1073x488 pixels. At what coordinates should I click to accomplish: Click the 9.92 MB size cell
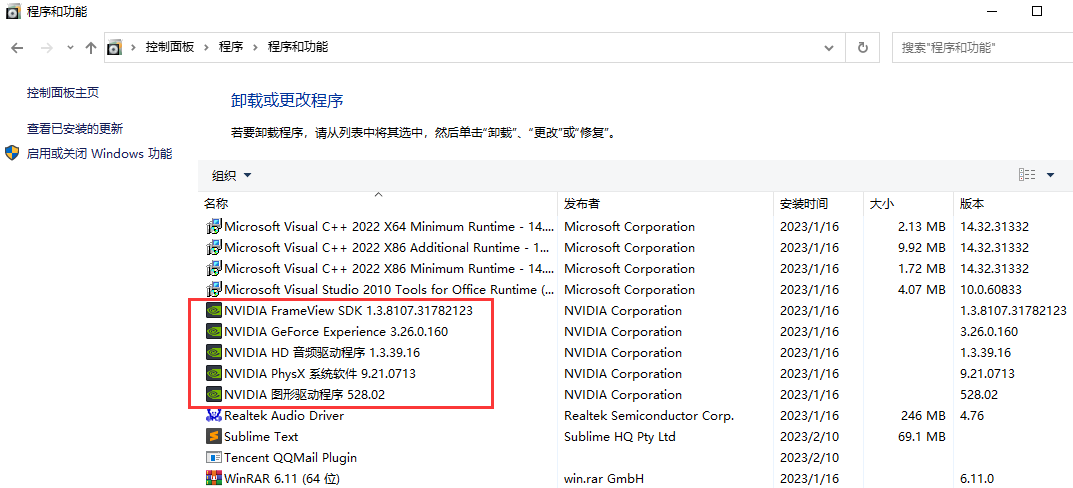point(921,248)
